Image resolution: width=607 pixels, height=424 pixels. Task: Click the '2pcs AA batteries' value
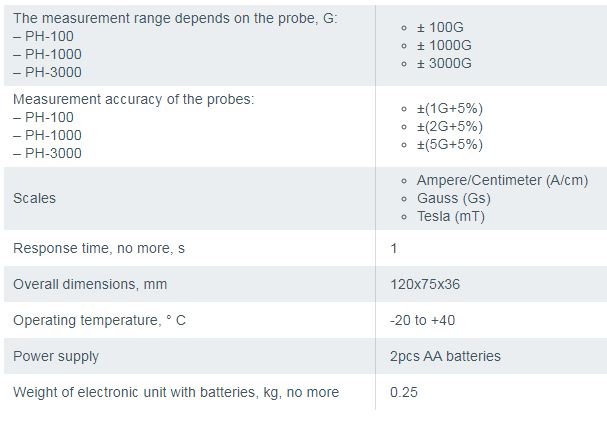pos(445,356)
